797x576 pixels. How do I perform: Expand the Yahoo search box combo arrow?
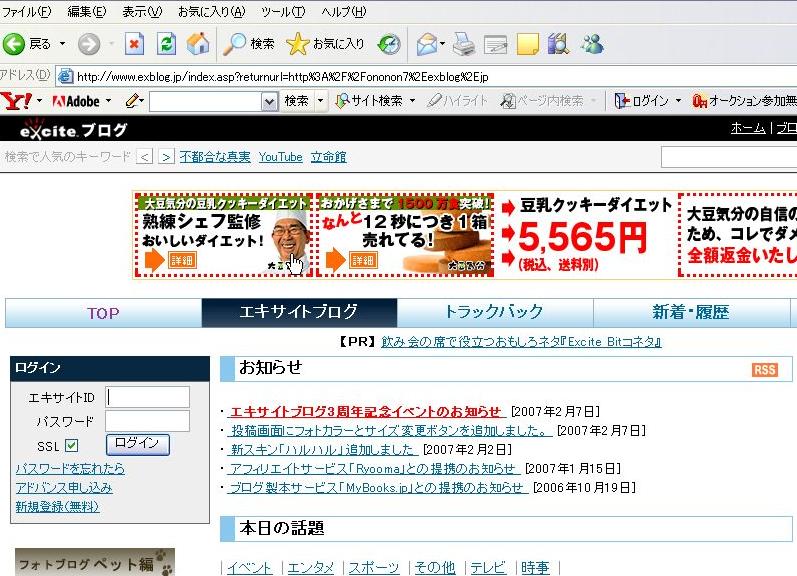coord(269,101)
